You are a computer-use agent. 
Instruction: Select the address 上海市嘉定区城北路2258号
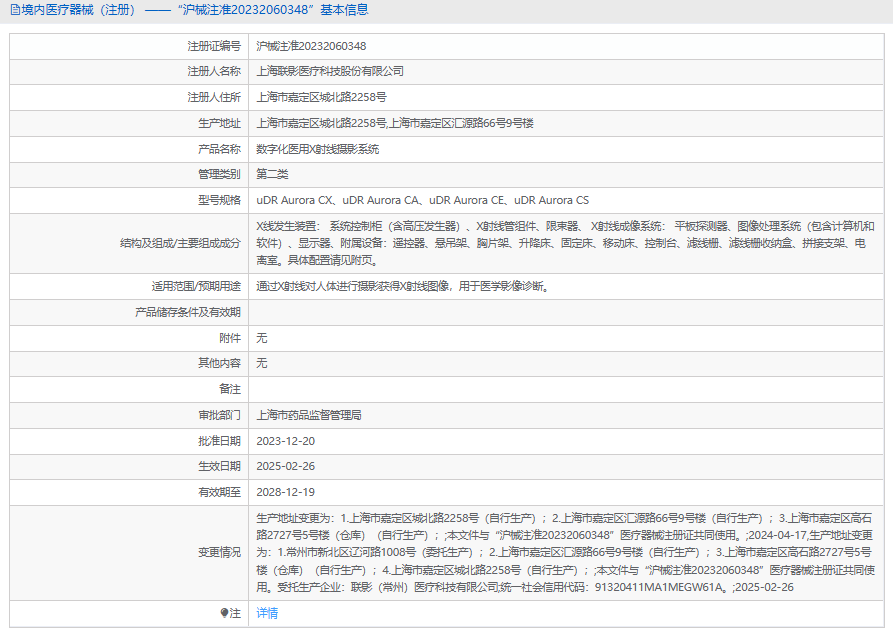pyautogui.click(x=321, y=97)
